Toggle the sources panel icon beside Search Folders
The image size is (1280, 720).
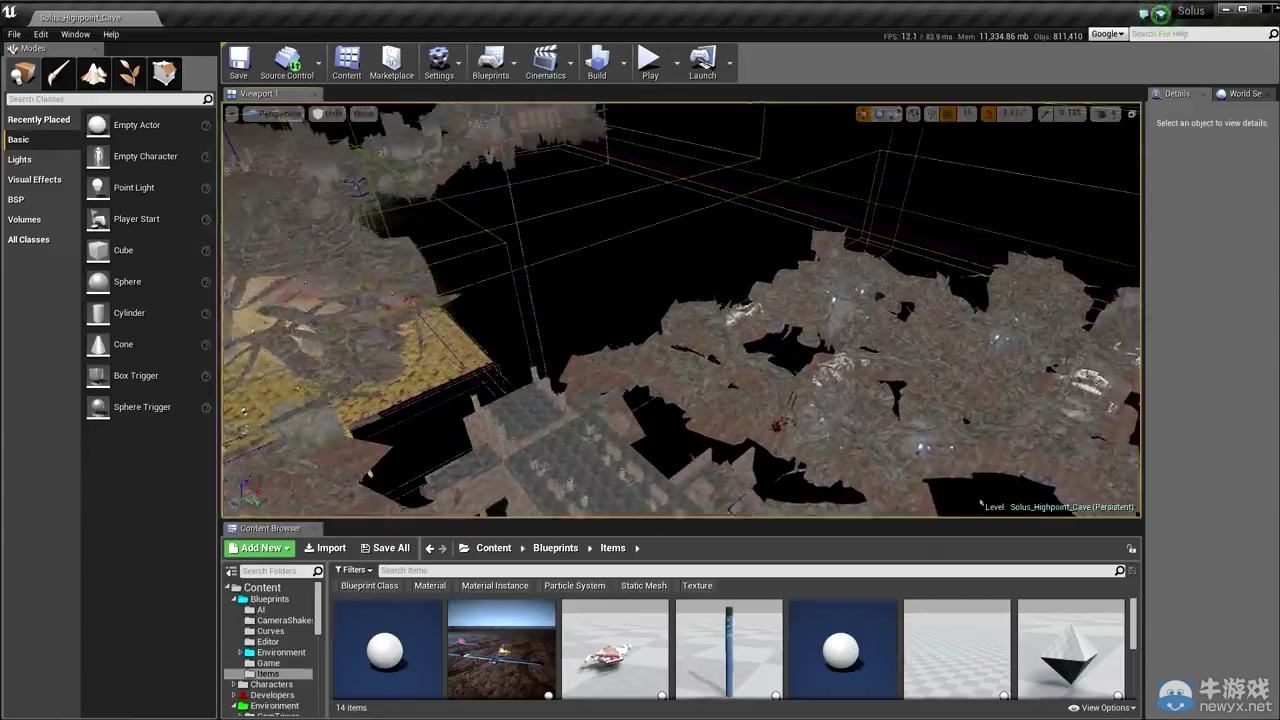tap(231, 571)
